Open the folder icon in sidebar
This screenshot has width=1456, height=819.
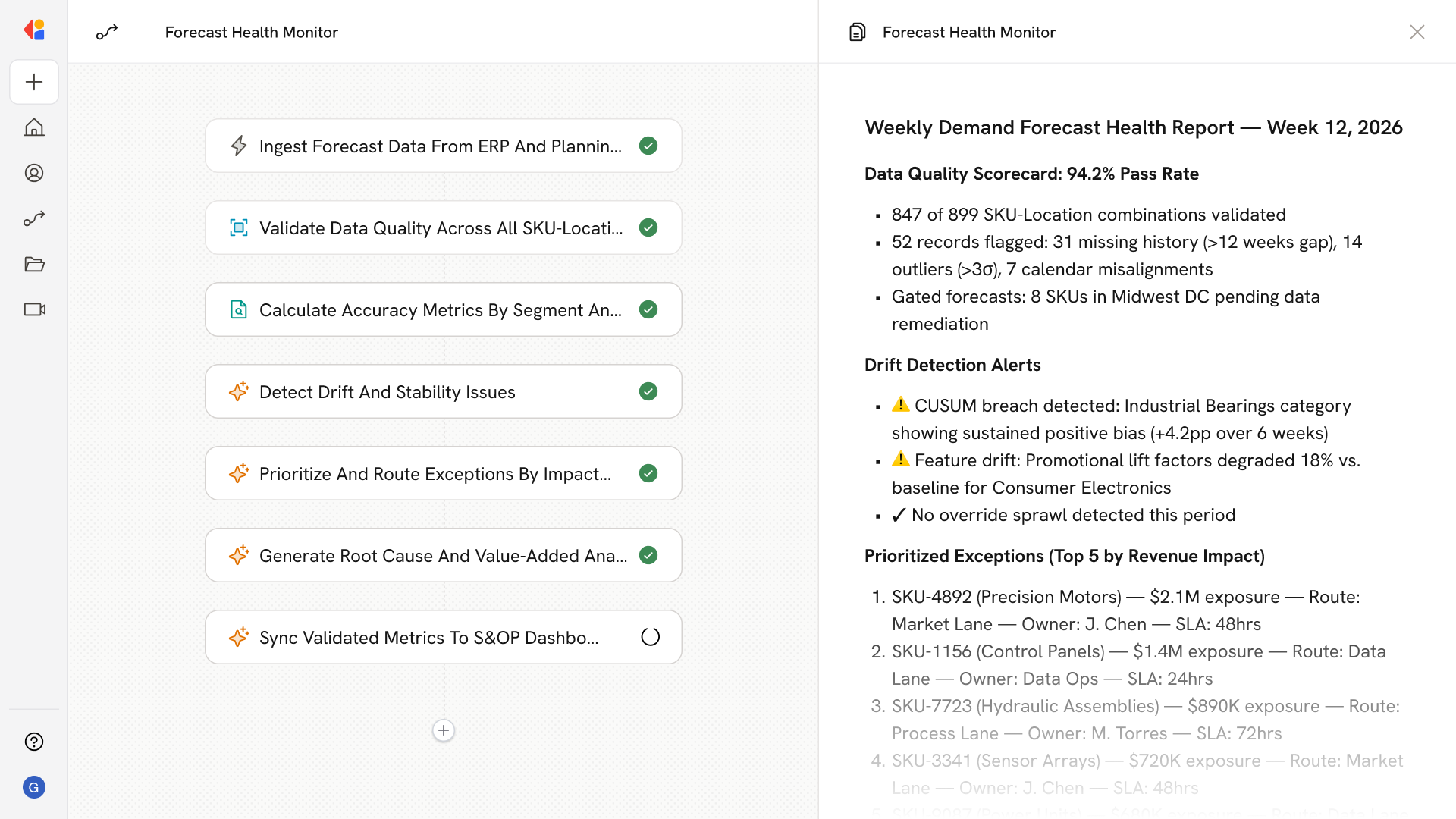click(x=34, y=264)
